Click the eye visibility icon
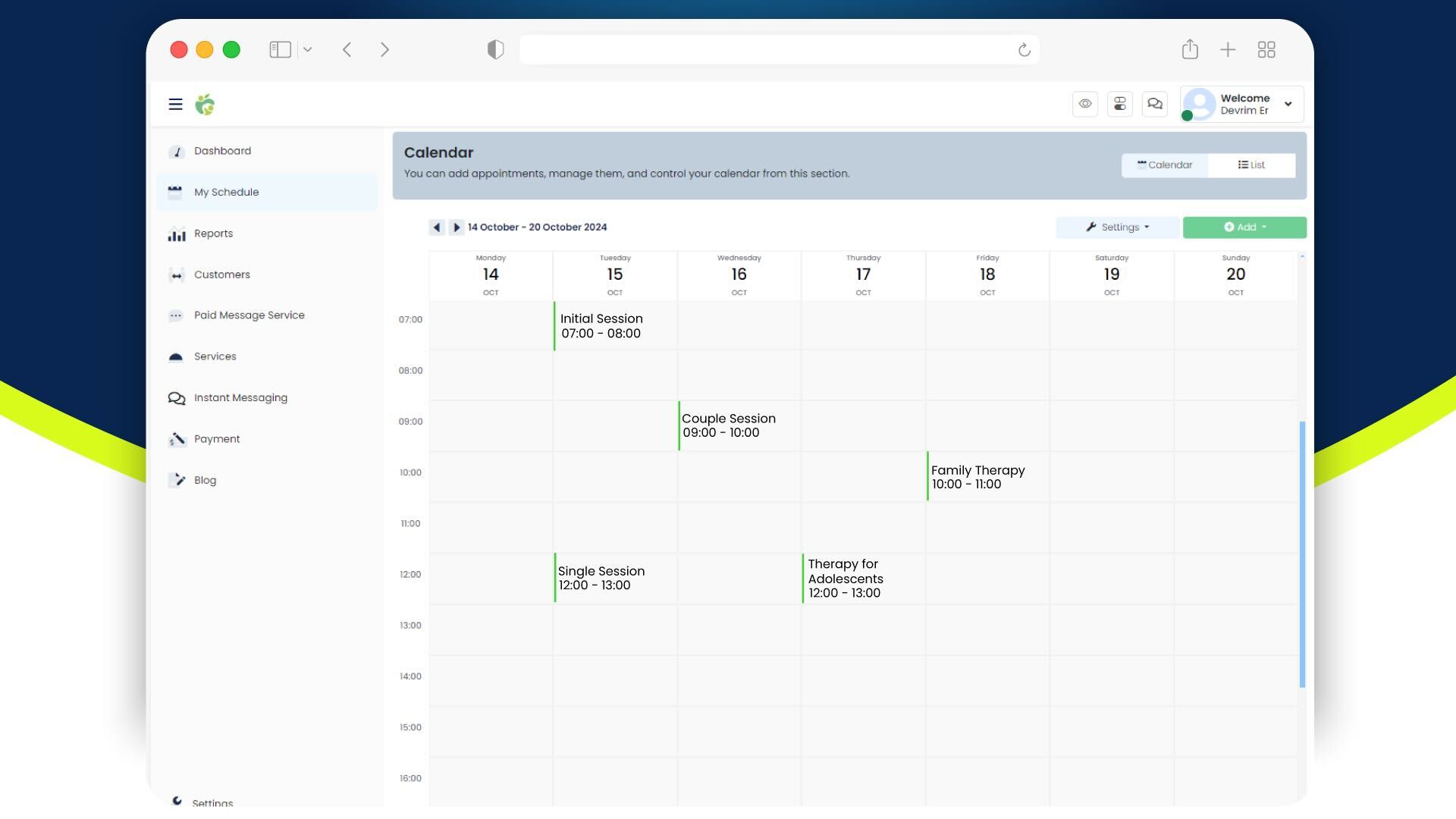 point(1085,103)
